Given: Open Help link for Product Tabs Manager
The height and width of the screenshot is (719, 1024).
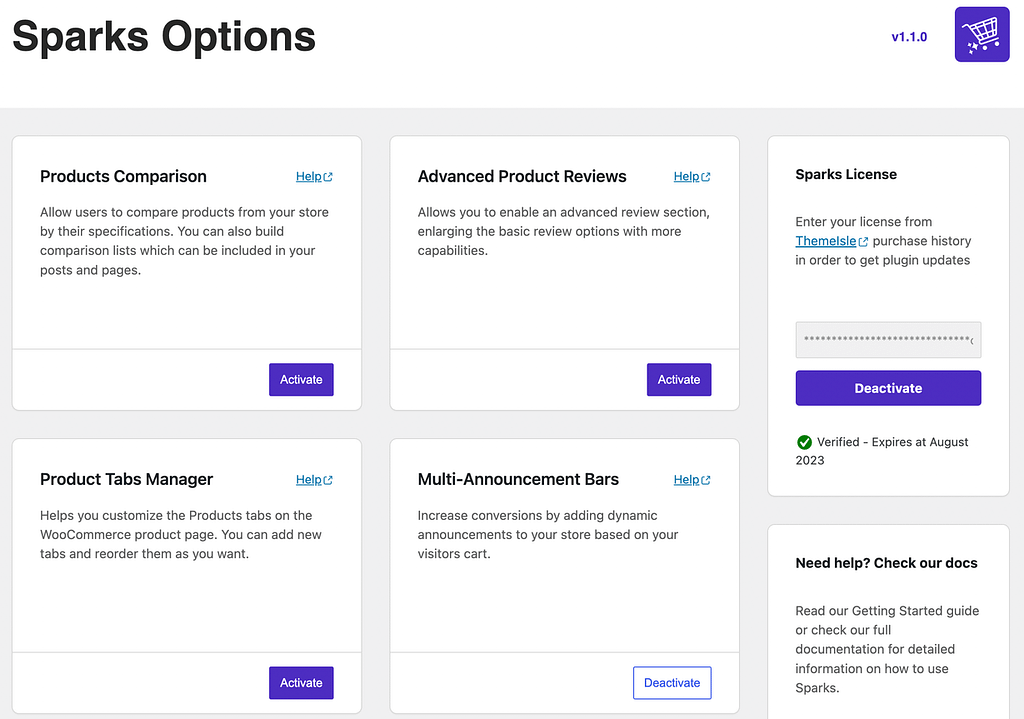Looking at the screenshot, I should pyautogui.click(x=314, y=479).
